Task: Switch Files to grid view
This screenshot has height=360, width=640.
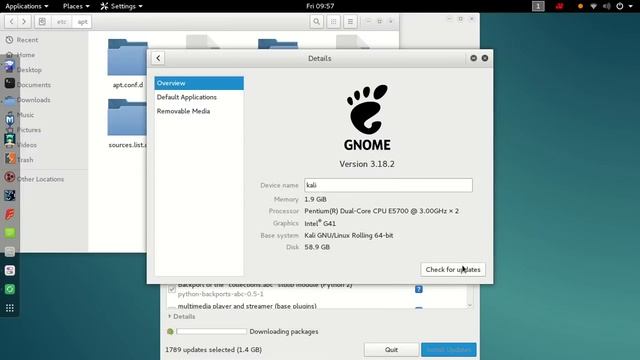Action: tap(333, 22)
